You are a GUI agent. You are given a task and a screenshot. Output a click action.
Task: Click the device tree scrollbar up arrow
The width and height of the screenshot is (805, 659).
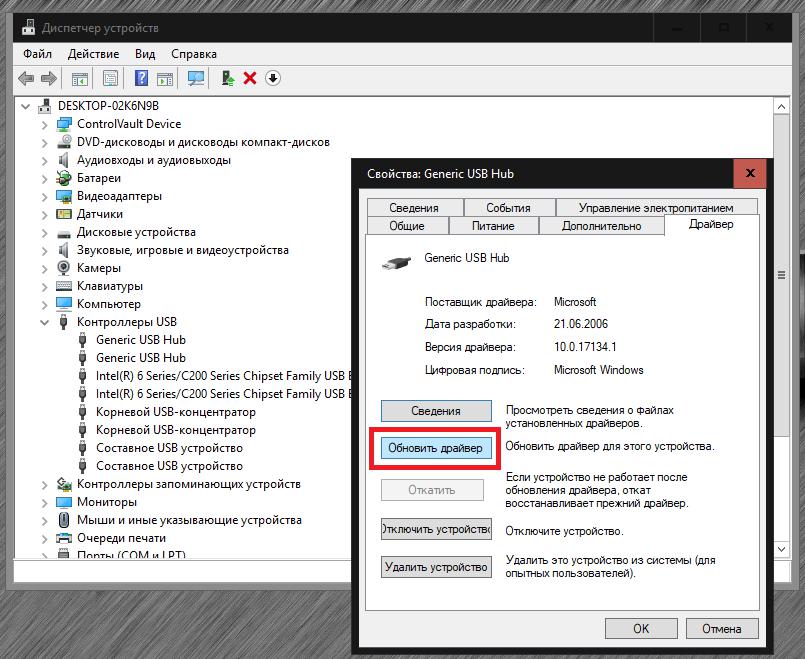pyautogui.click(x=781, y=106)
